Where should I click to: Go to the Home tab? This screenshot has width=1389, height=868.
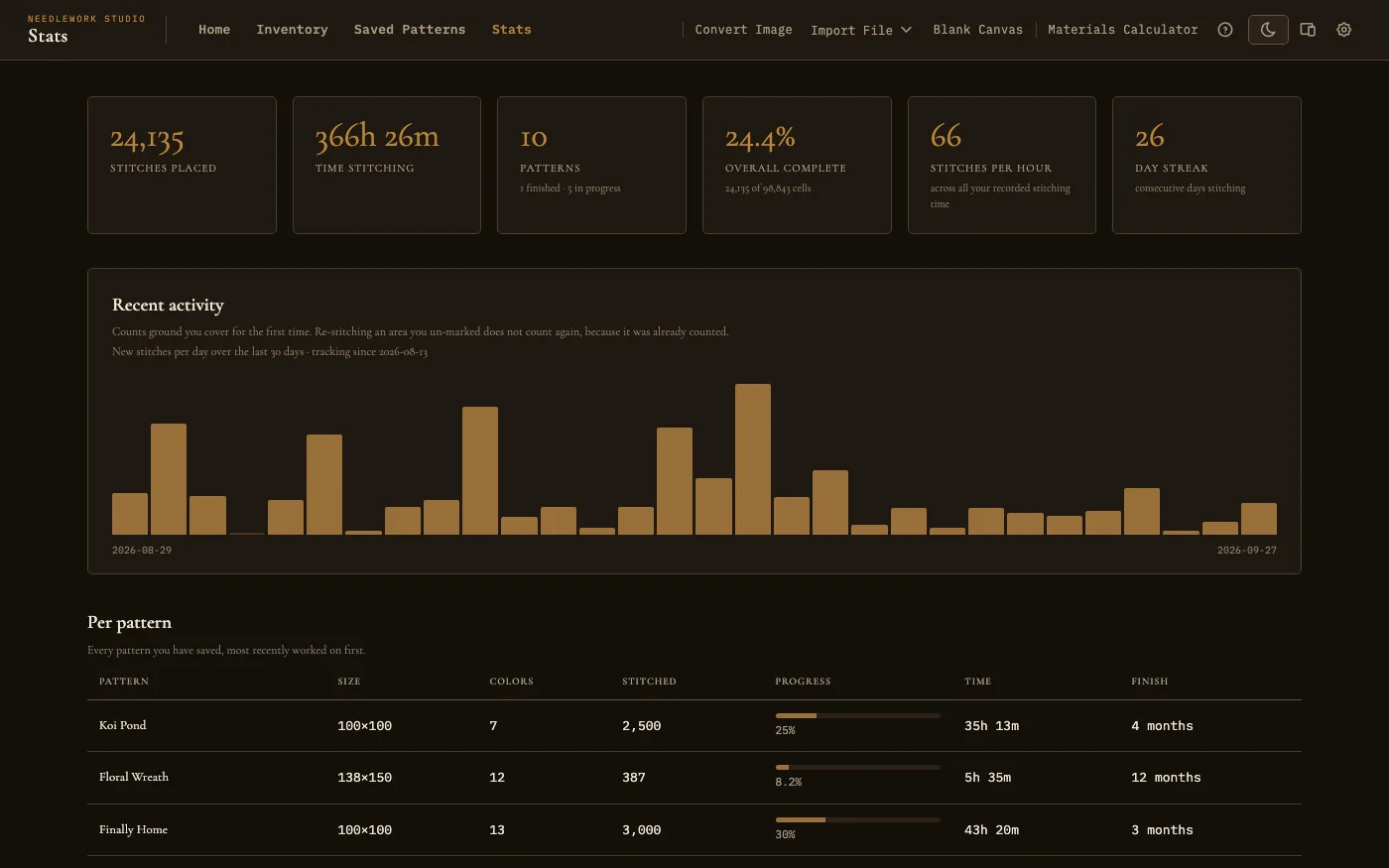tap(214, 30)
